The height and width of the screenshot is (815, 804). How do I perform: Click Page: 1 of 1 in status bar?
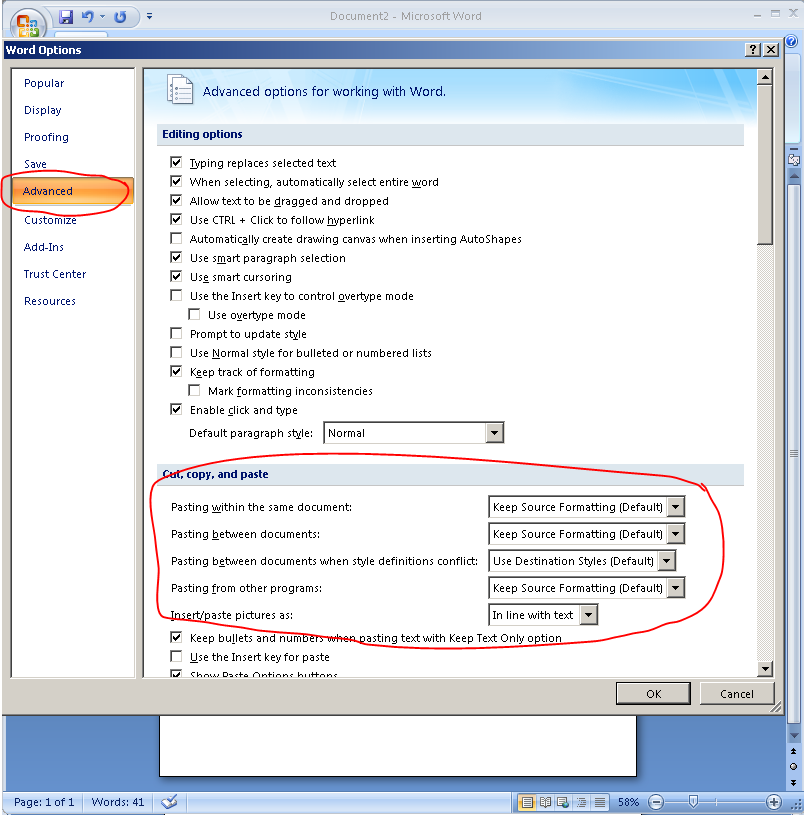click(x=44, y=802)
